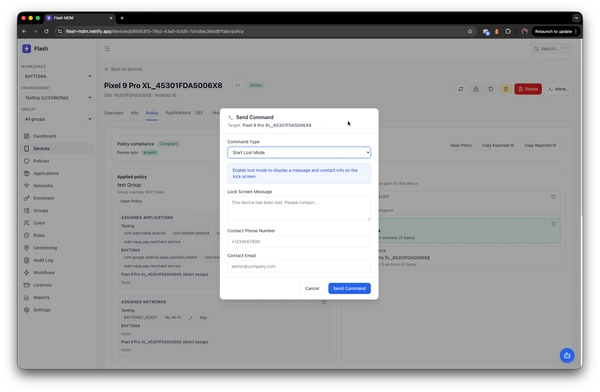Screen dimensions: 600x392
Task: Click the My Wi-Fi network tag
Action: [173, 317]
